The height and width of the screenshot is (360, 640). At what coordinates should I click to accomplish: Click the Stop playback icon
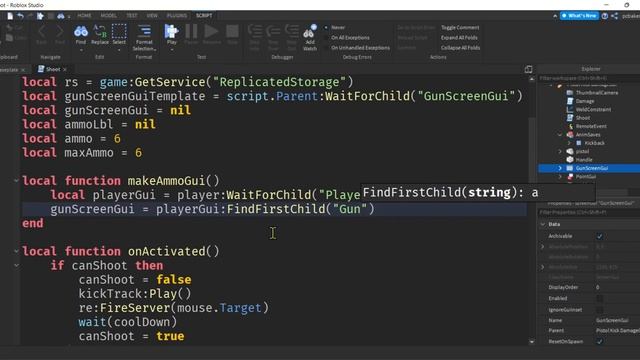coord(232,31)
